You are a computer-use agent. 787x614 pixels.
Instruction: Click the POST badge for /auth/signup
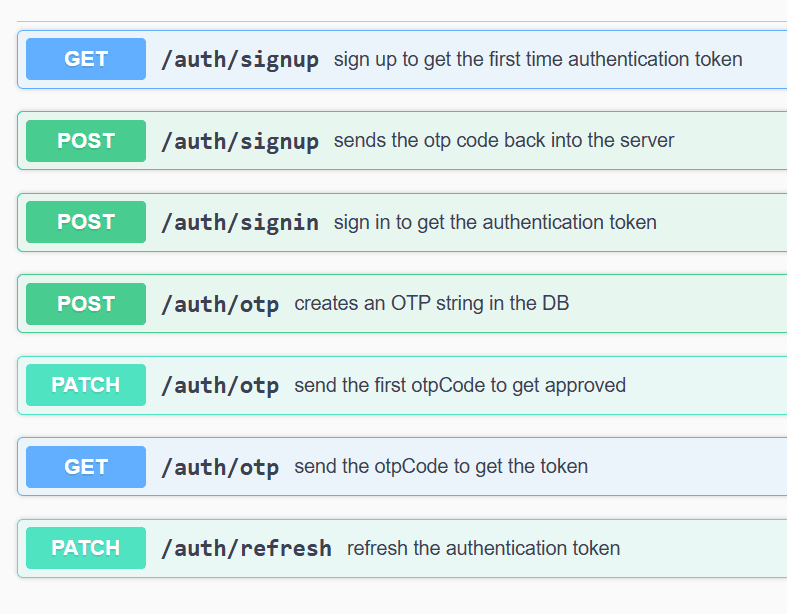tap(86, 141)
